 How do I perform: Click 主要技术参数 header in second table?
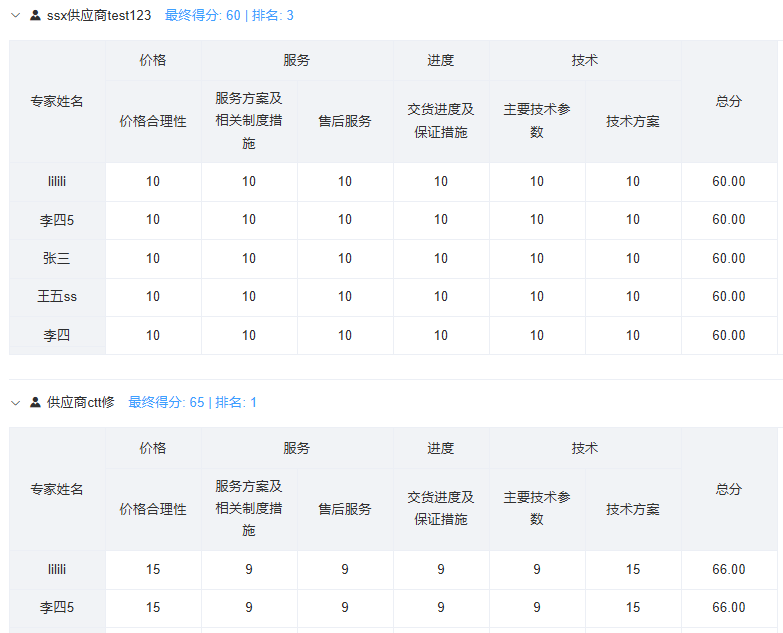point(537,508)
